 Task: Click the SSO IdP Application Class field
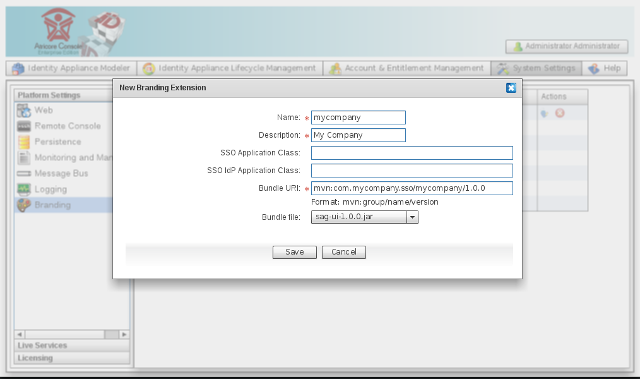(x=411, y=171)
